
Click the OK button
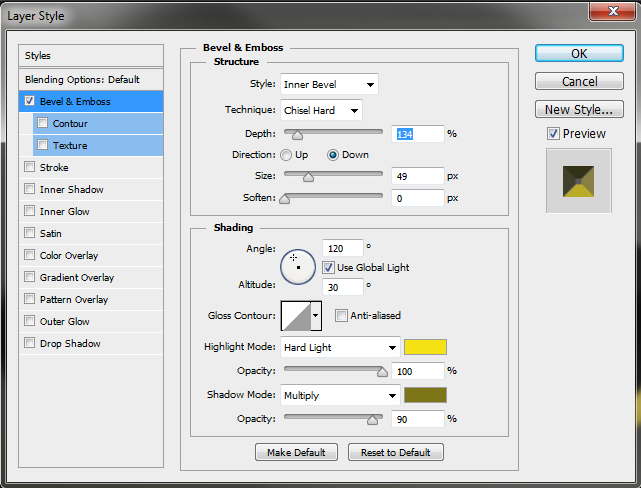[579, 54]
